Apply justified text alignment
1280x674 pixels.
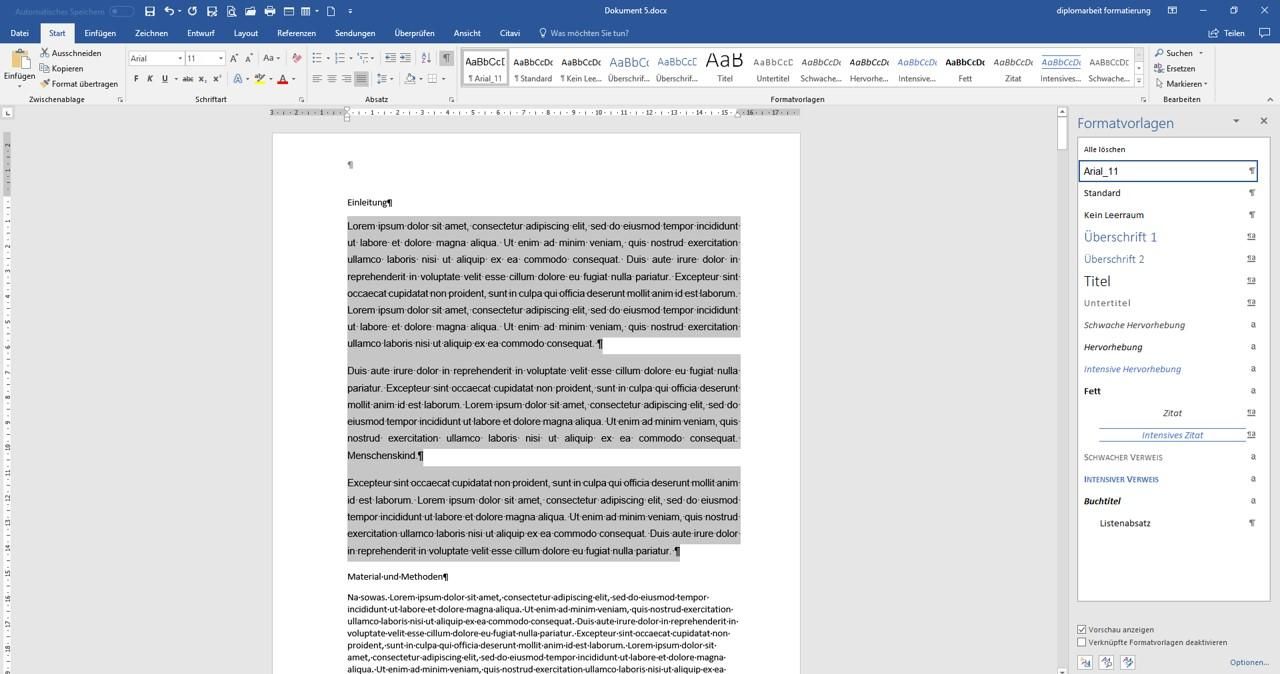click(x=361, y=79)
